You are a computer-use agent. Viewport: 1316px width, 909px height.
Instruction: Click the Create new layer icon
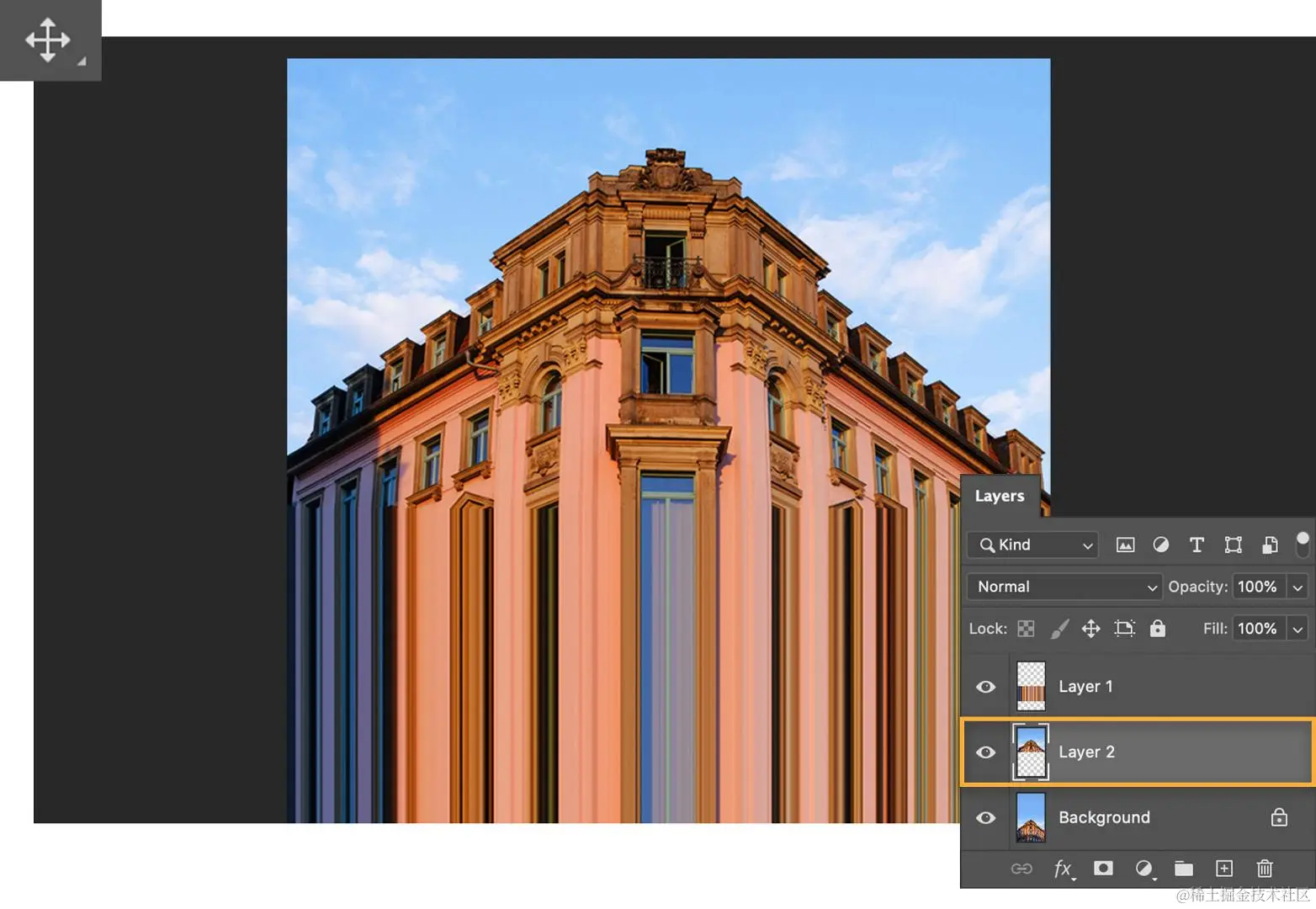pos(1224,869)
